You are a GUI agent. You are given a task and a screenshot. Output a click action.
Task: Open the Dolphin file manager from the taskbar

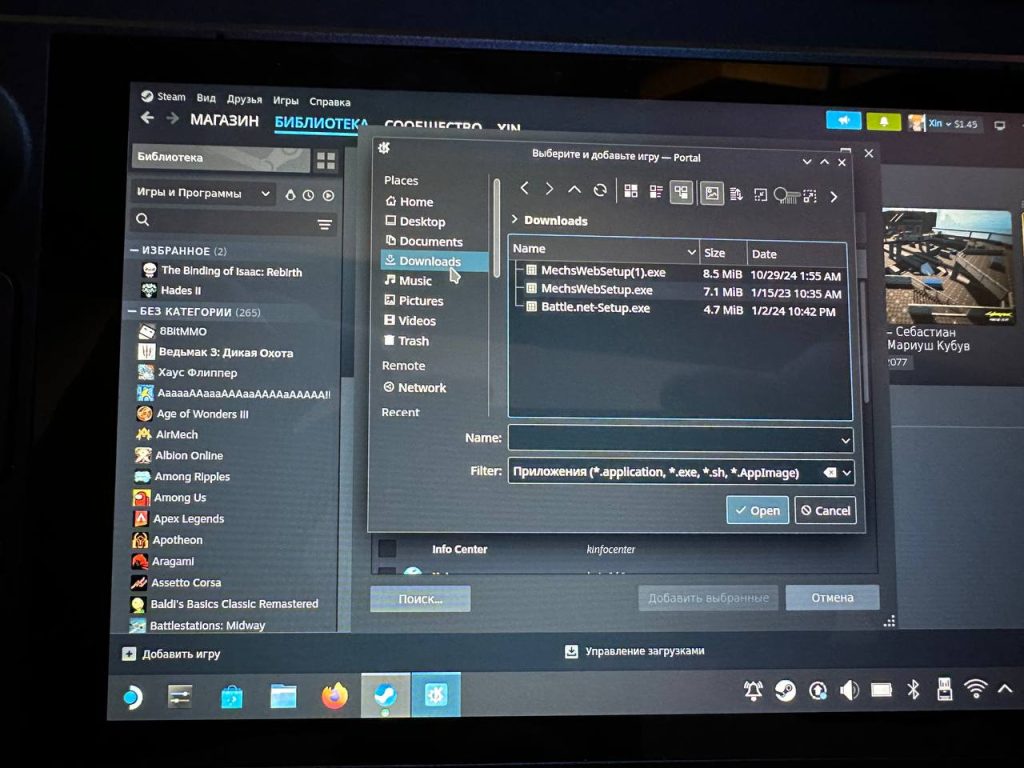[x=284, y=695]
